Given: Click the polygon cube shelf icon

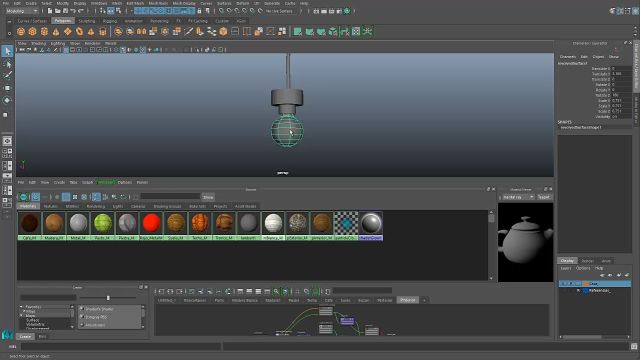Looking at the screenshot, I should 33,31.
